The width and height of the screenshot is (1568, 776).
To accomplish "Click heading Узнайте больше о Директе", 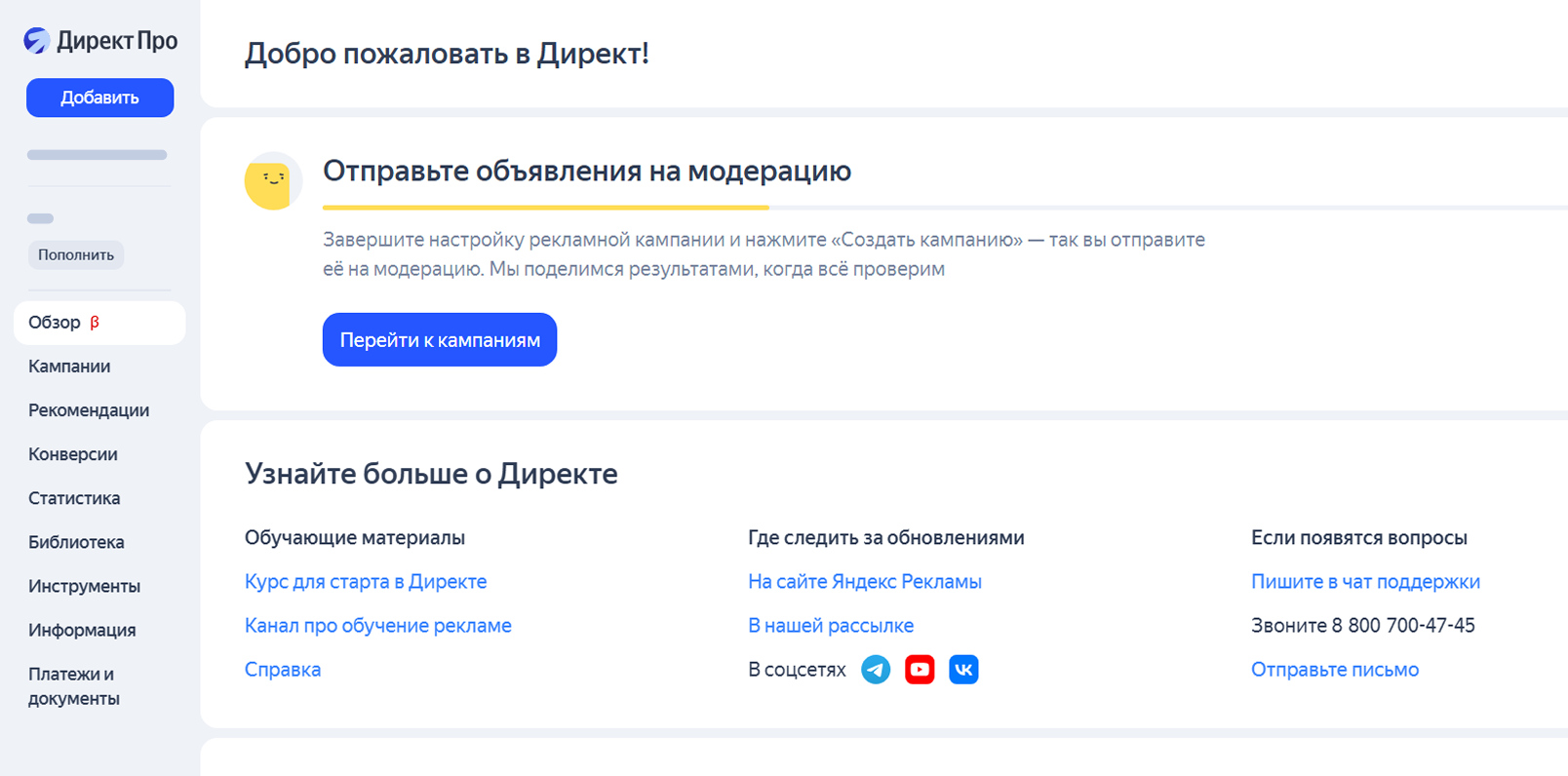I will pos(431,474).
